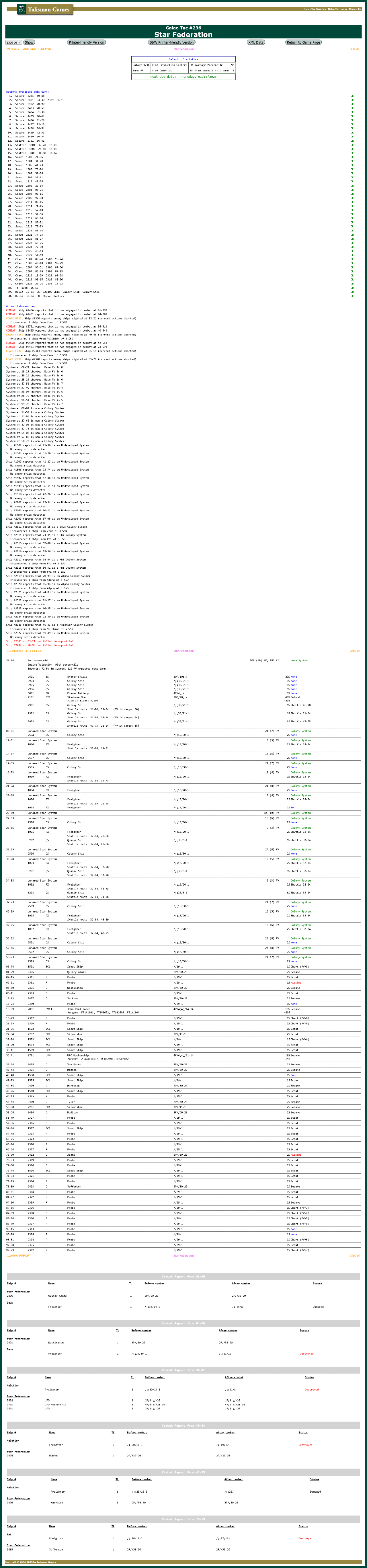Click Return to Game Page

click(303, 43)
